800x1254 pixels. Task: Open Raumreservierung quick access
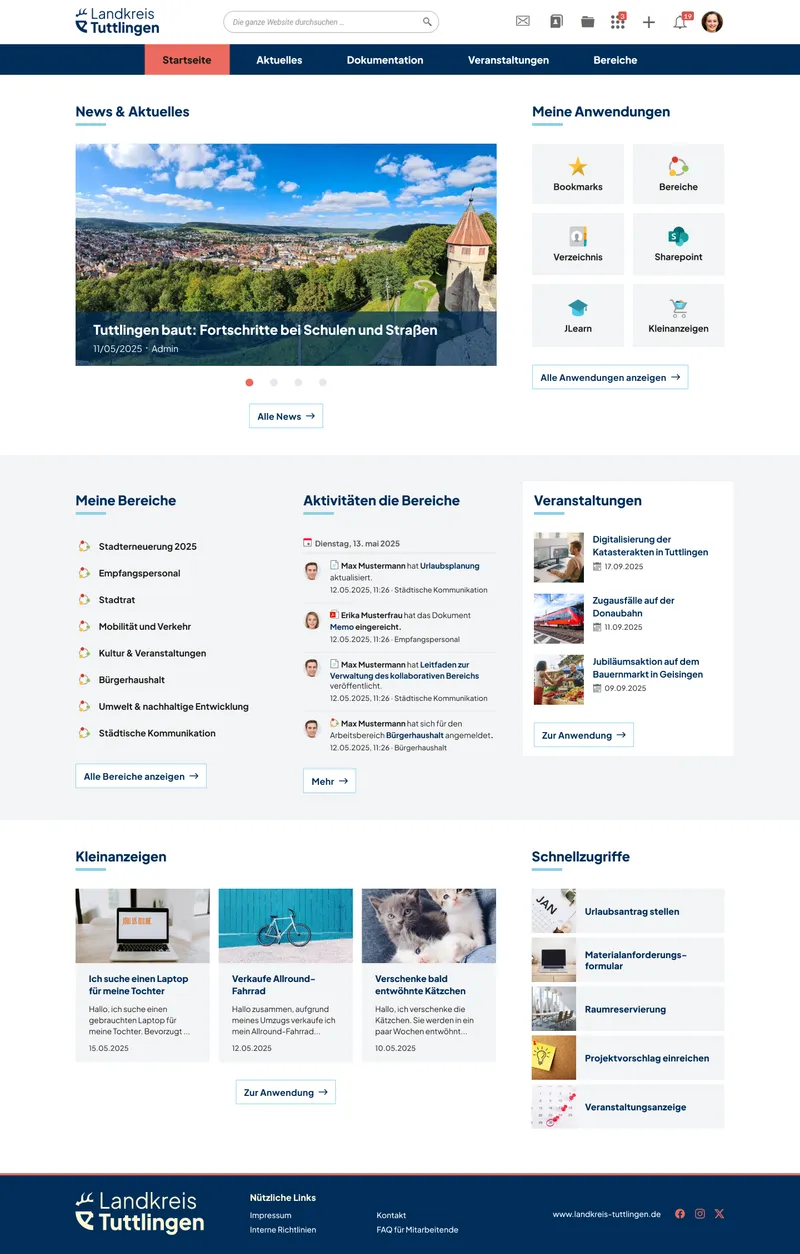(x=628, y=1009)
